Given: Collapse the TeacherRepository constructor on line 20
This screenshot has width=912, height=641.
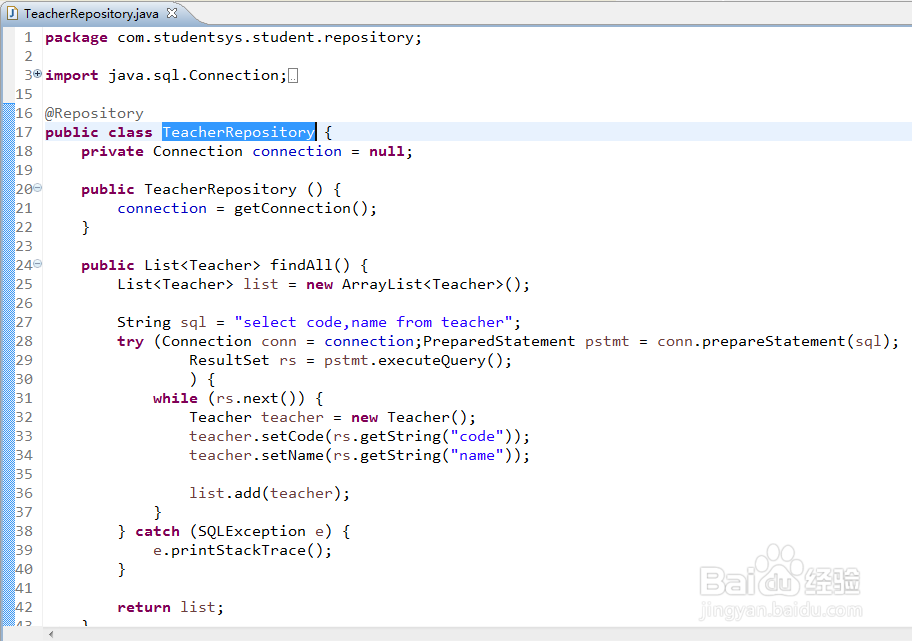Looking at the screenshot, I should tap(38, 187).
